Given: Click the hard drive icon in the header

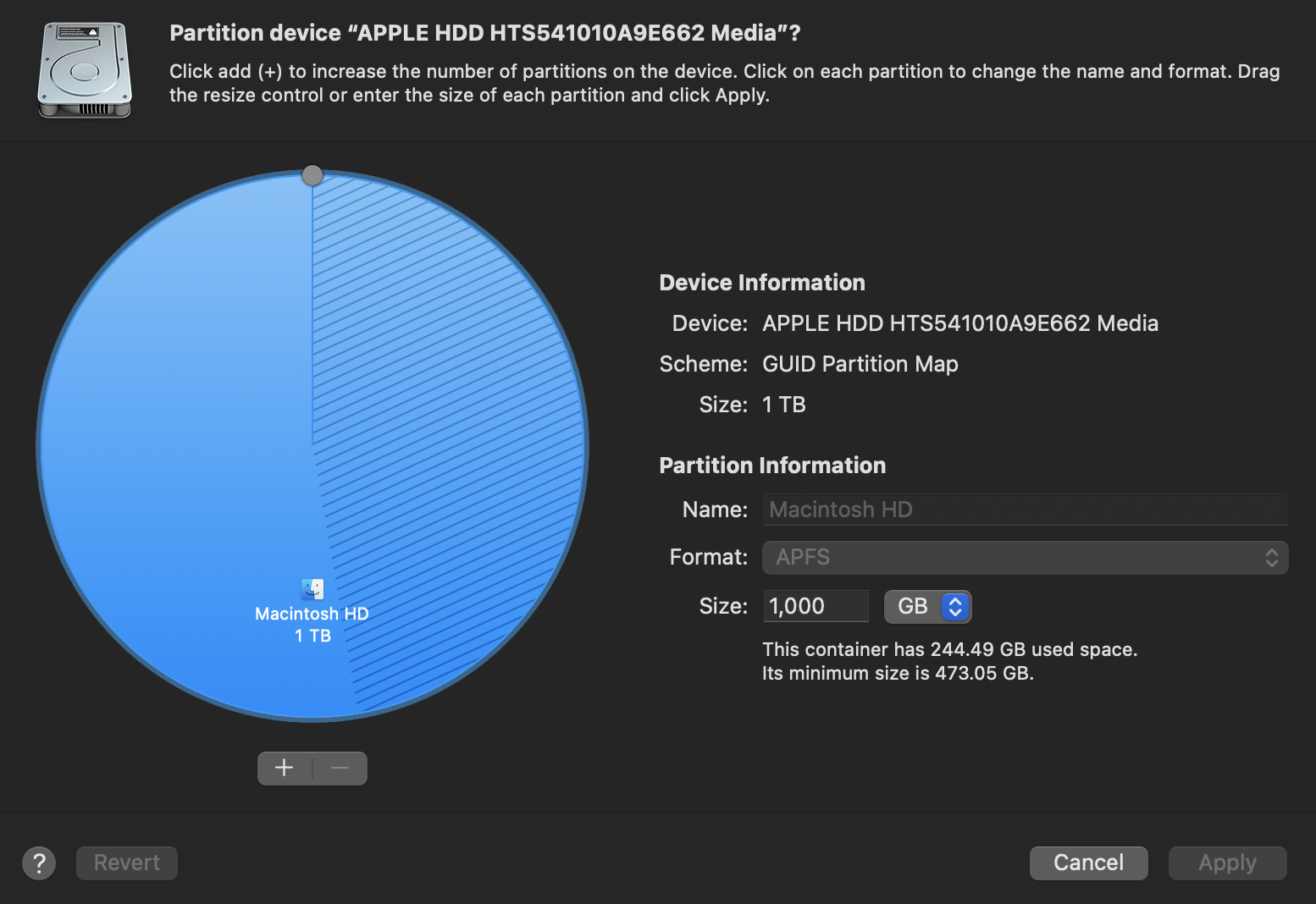Looking at the screenshot, I should pos(85,70).
